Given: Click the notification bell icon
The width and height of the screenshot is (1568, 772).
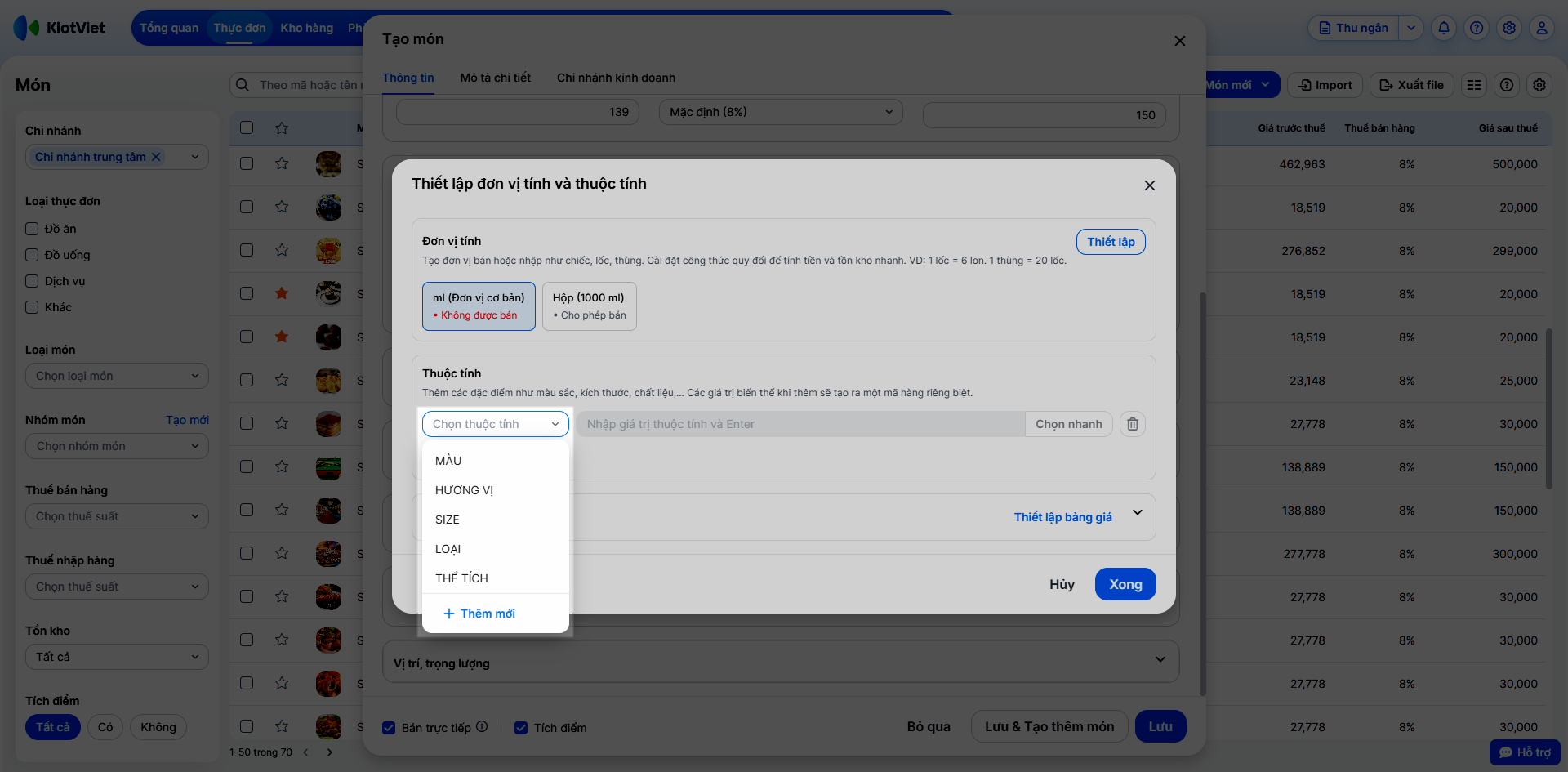Looking at the screenshot, I should pos(1444,28).
